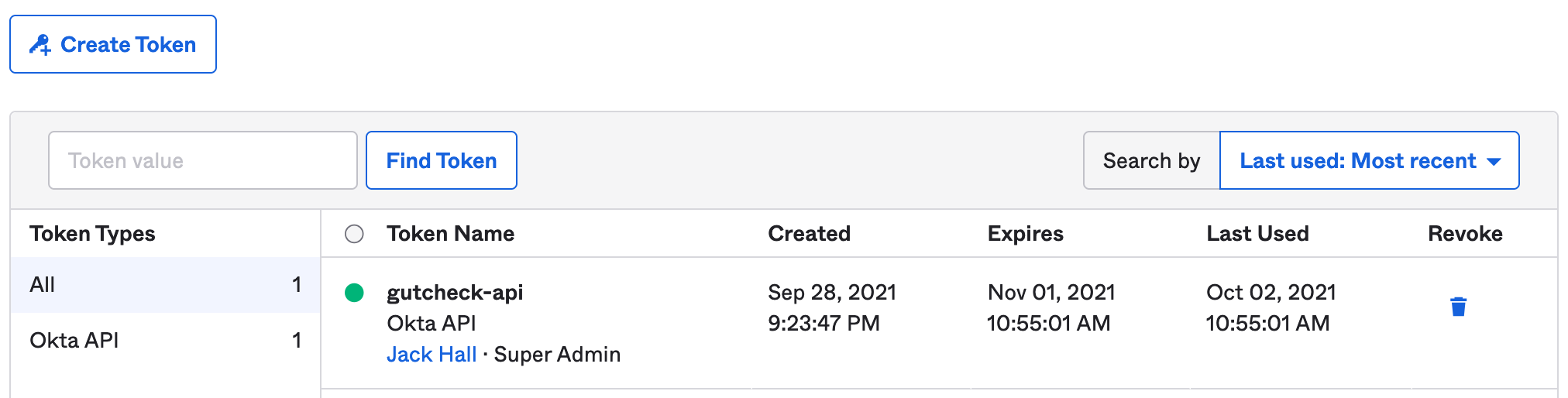Image resolution: width=1568 pixels, height=398 pixels.
Task: Click the Revoke column header
Action: click(x=1465, y=234)
